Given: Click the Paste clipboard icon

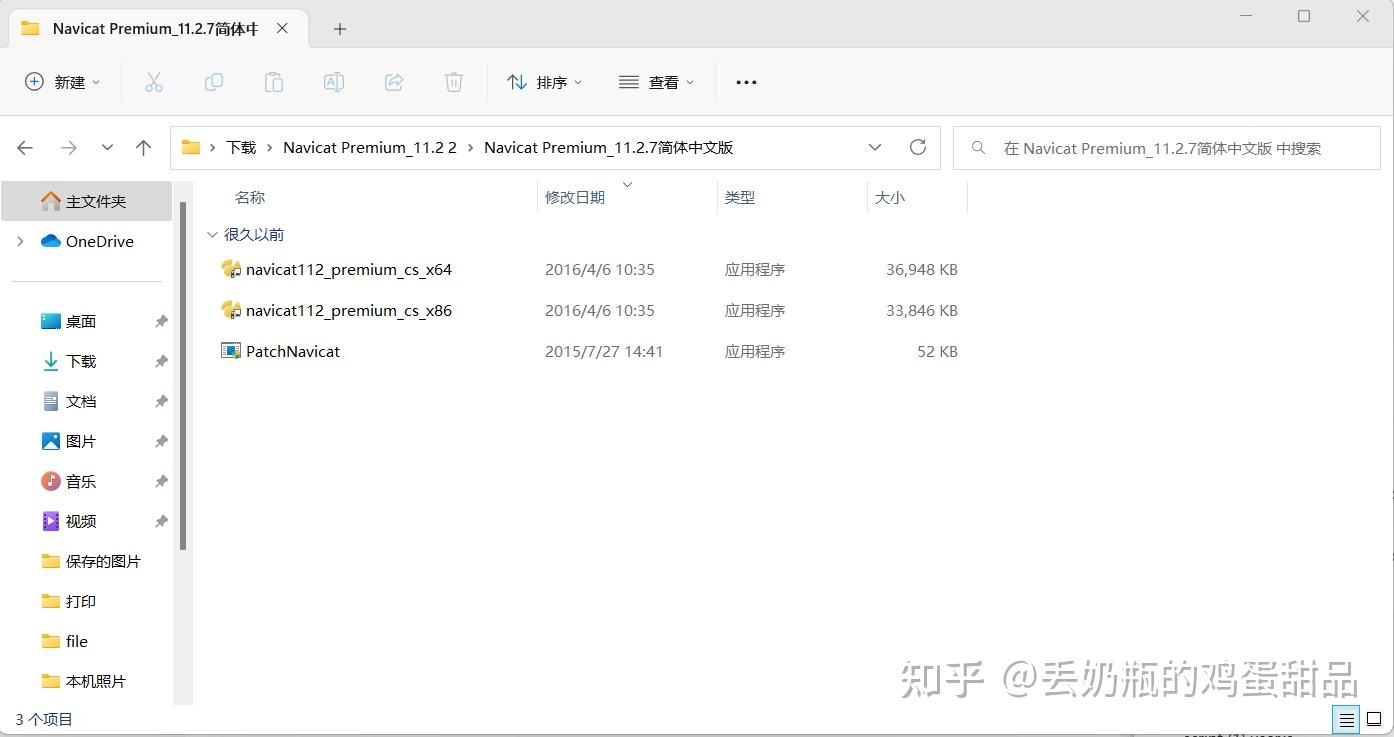Looking at the screenshot, I should click(273, 82).
